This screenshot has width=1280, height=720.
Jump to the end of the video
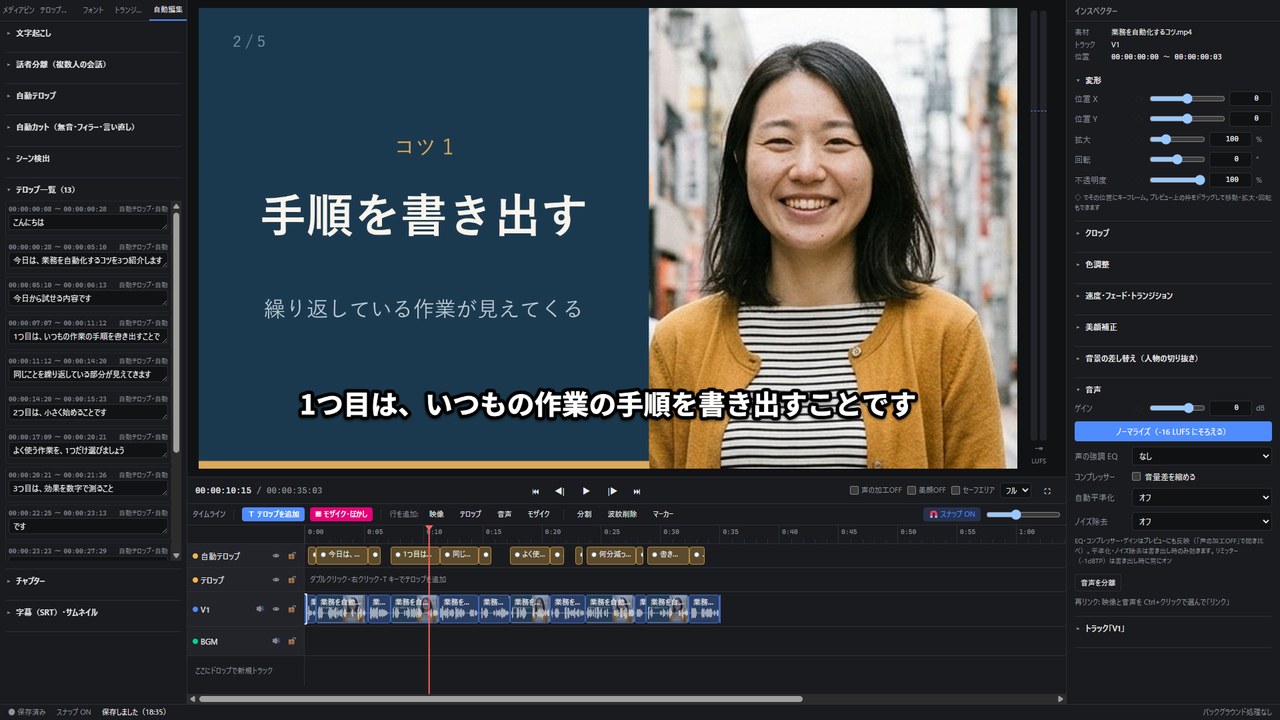[637, 491]
